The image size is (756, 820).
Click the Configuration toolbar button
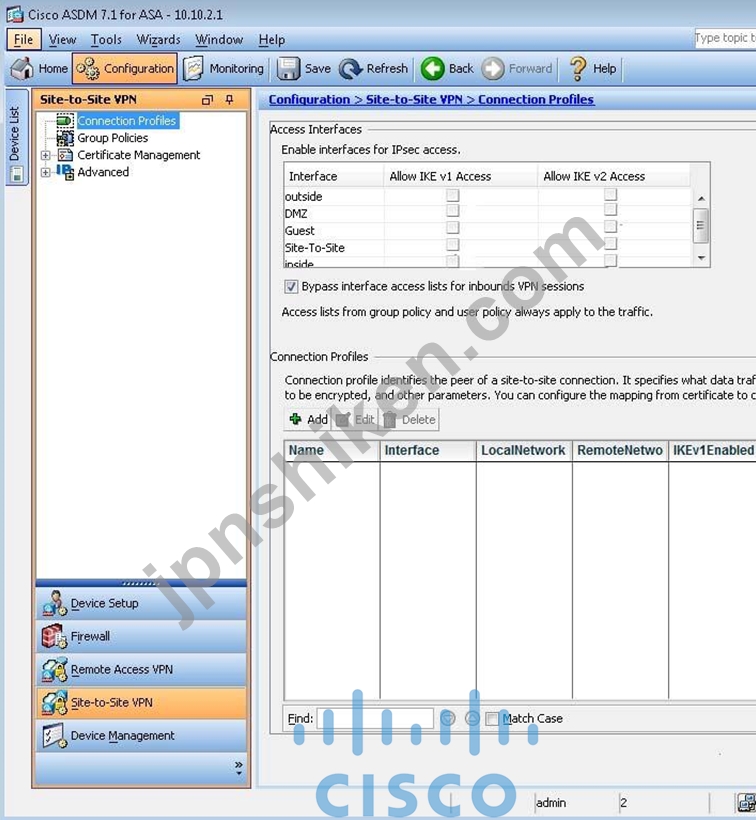click(125, 69)
